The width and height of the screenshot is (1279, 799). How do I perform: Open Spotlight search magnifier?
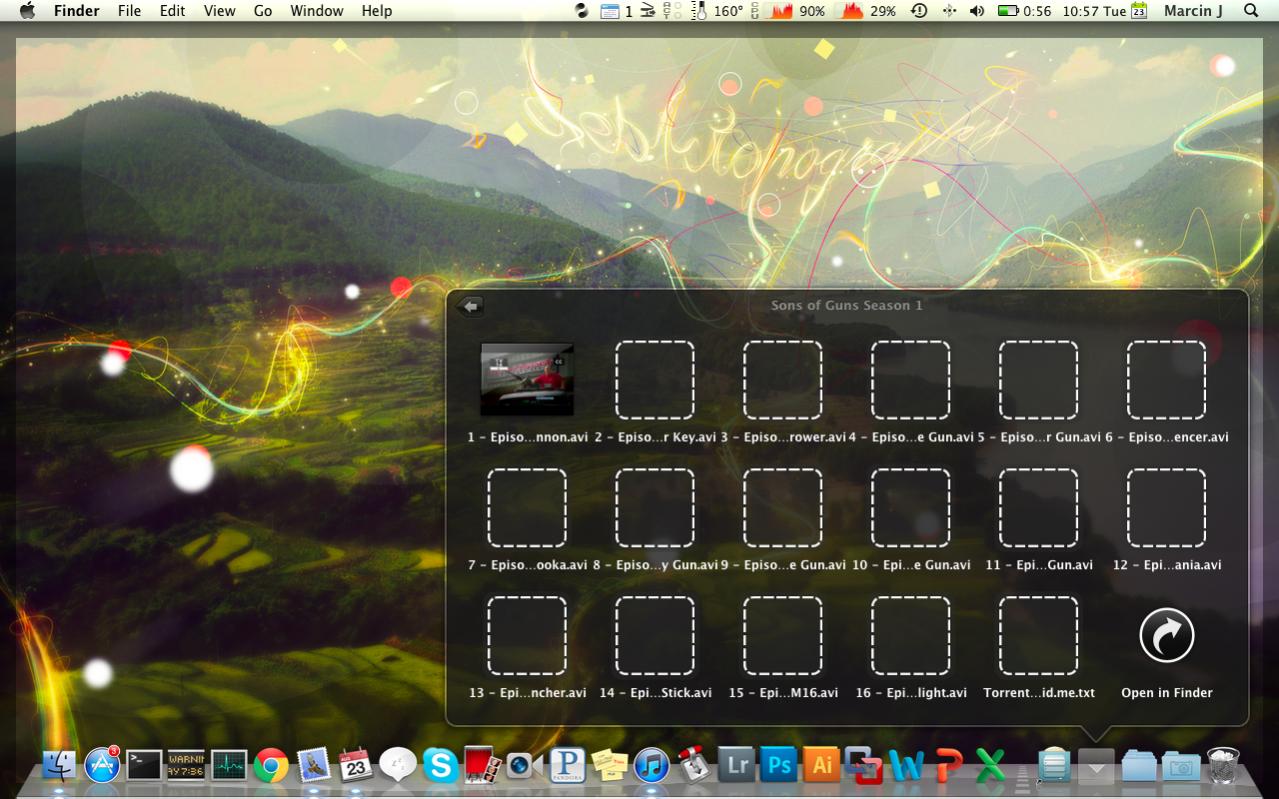pyautogui.click(x=1251, y=11)
